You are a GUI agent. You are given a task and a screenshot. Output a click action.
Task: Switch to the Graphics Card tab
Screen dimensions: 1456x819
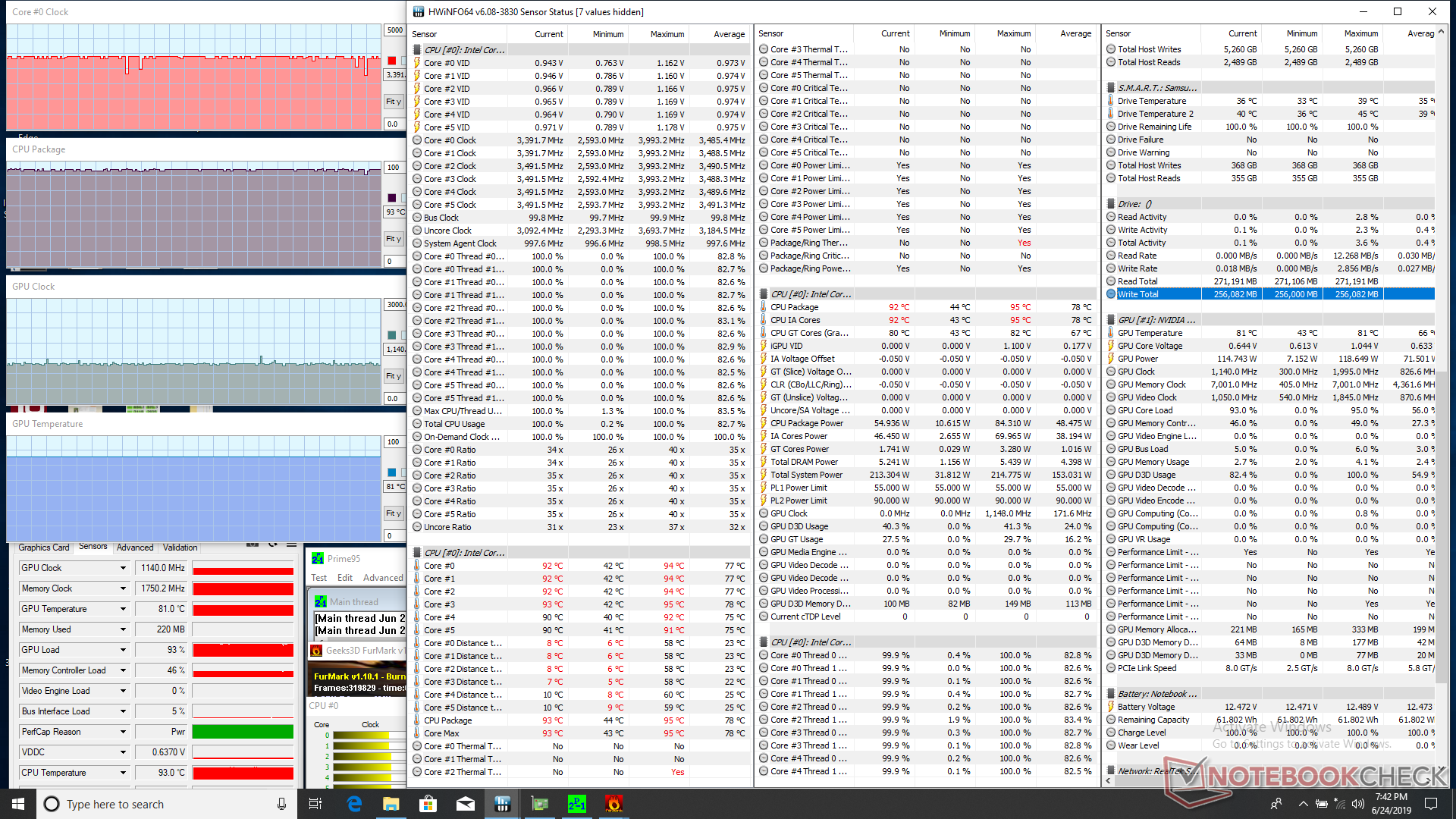(43, 548)
